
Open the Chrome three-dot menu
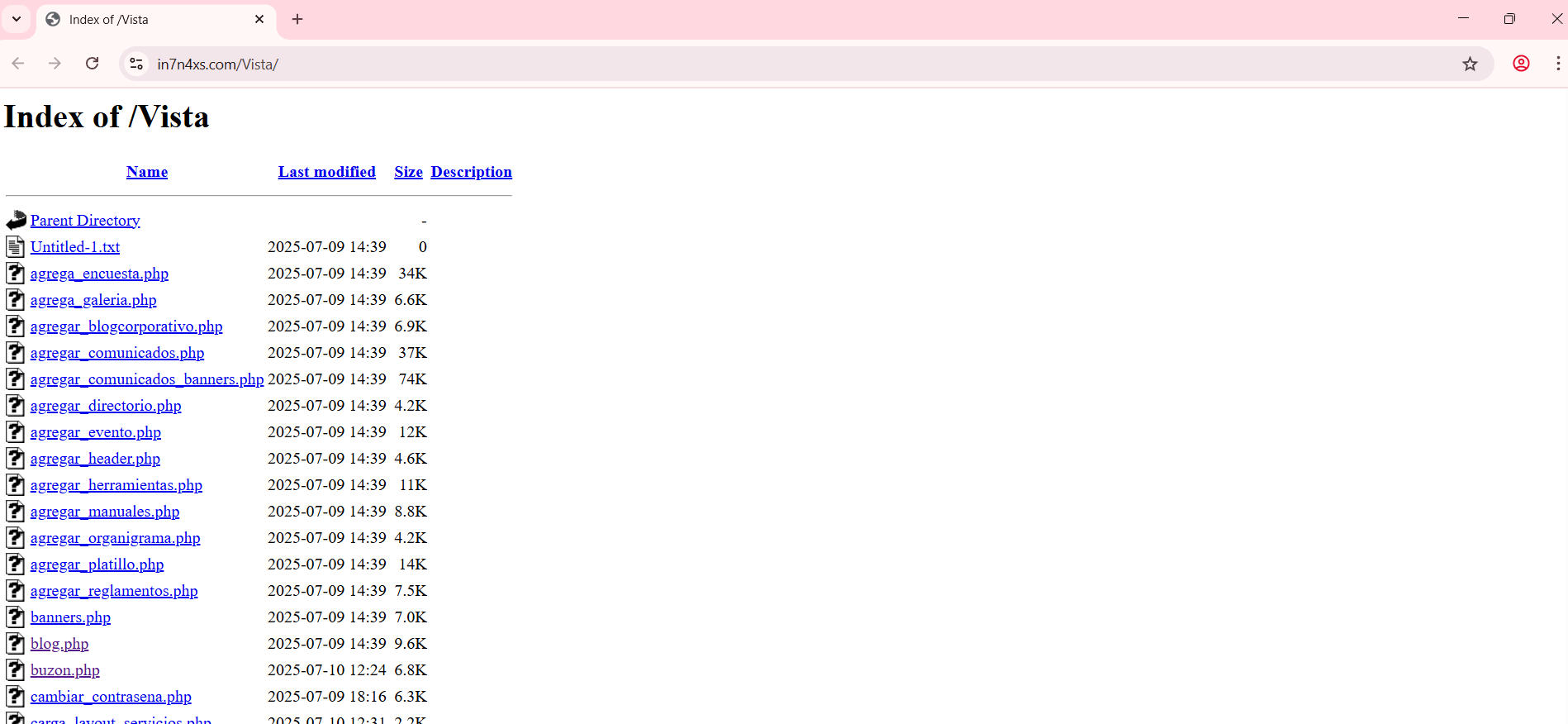[x=1557, y=64]
